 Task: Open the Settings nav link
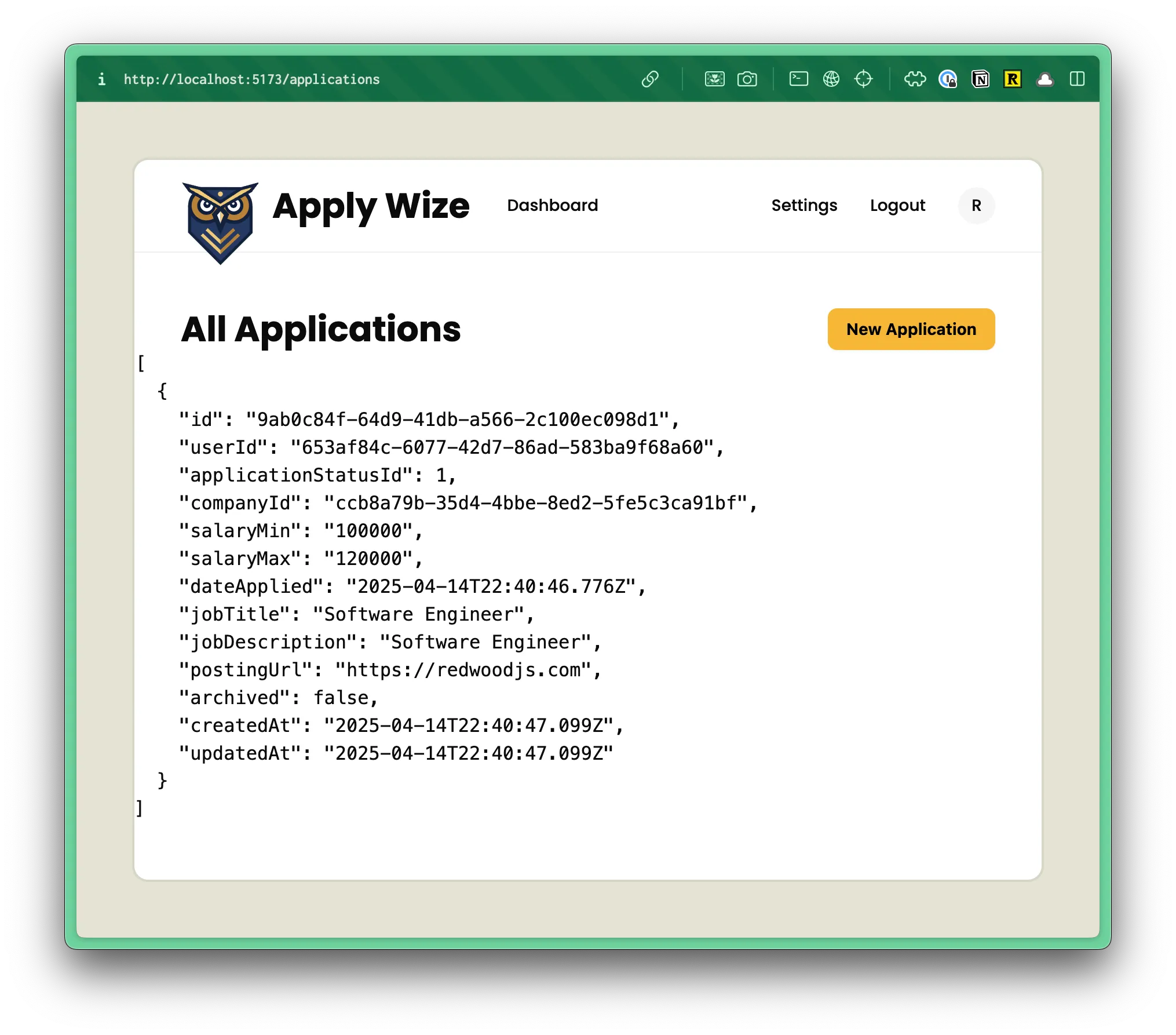click(804, 205)
